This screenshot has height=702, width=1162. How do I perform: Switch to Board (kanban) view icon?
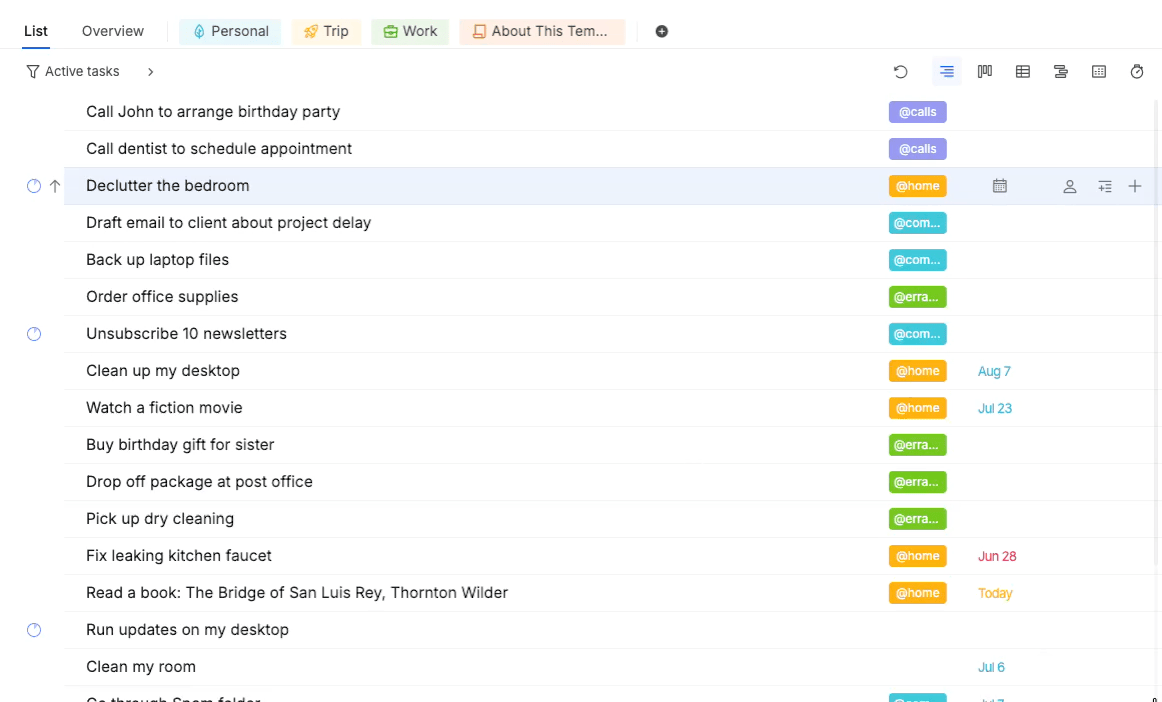click(985, 72)
